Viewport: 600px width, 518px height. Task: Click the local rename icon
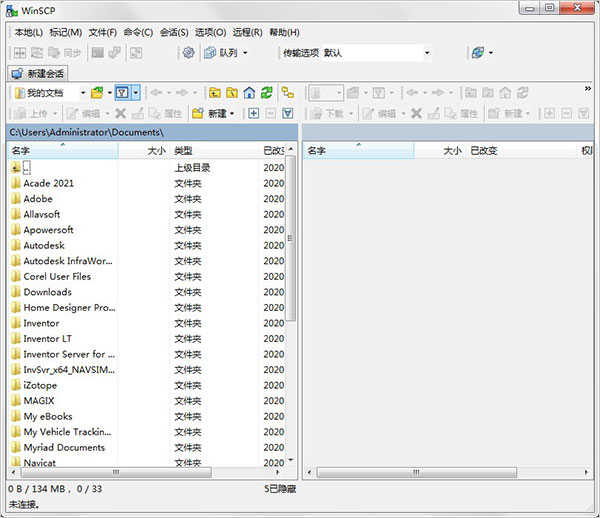click(x=137, y=113)
